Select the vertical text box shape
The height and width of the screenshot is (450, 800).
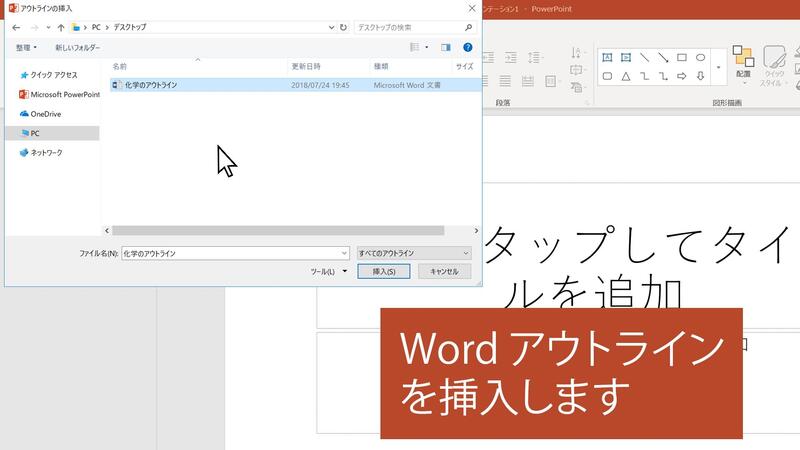(626, 58)
